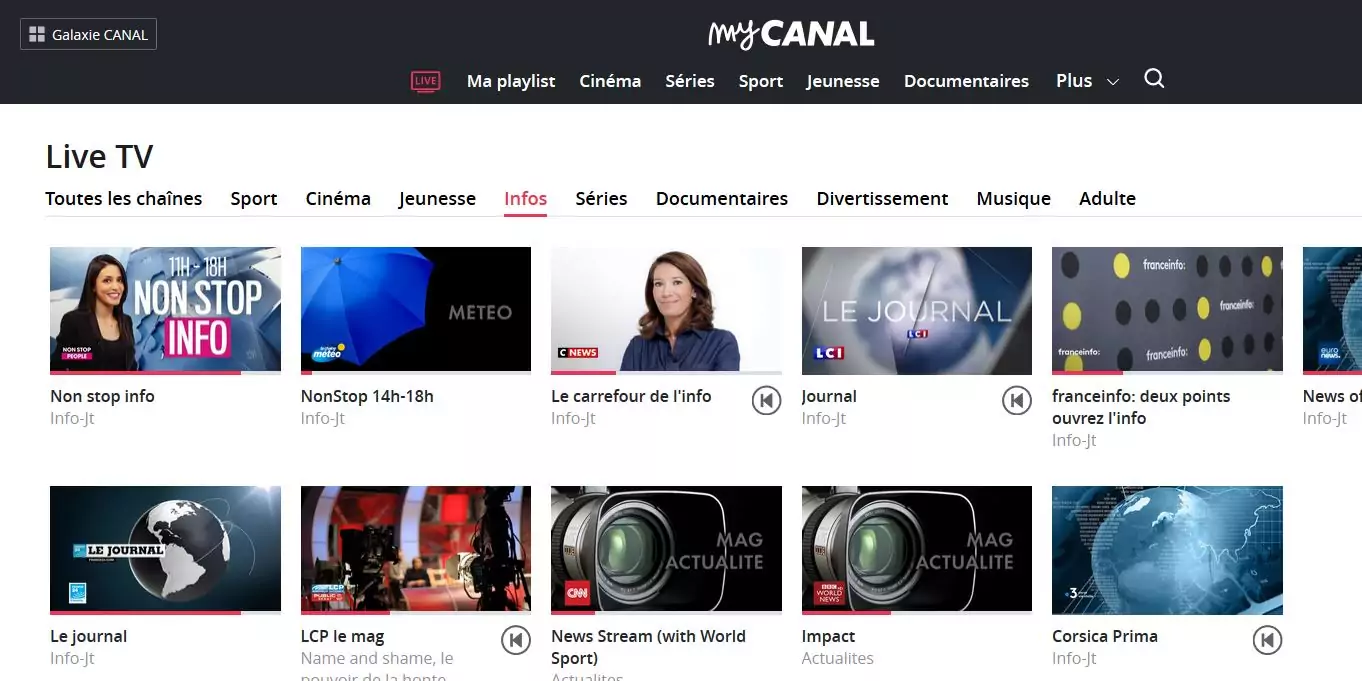Switch to Toutes les chaînes tab
1362x681 pixels.
(x=124, y=199)
